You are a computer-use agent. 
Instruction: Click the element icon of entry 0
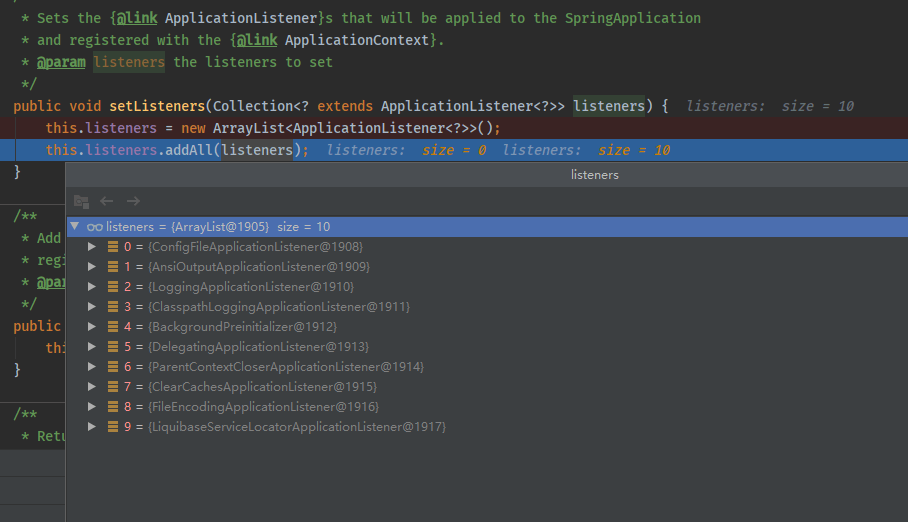point(113,246)
